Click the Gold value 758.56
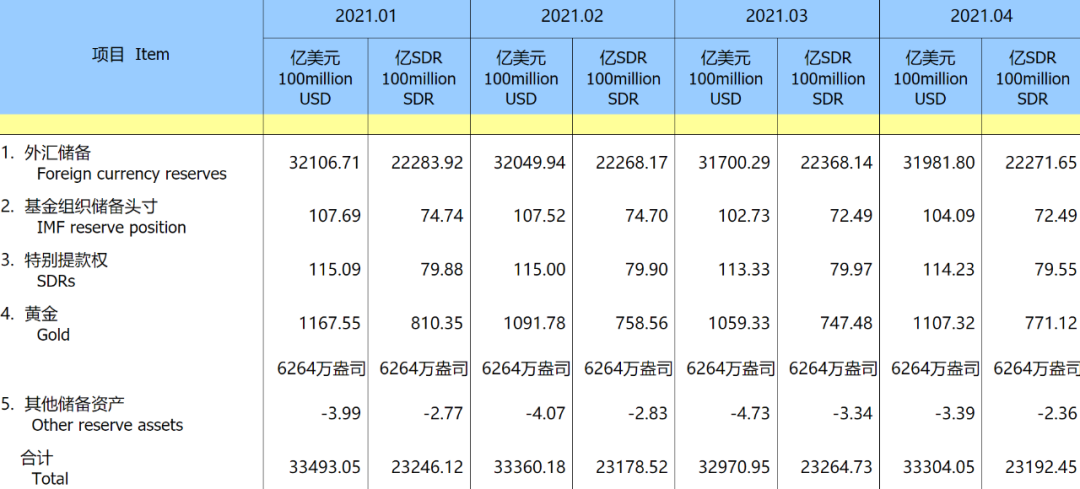The height and width of the screenshot is (489, 1080). 643,323
